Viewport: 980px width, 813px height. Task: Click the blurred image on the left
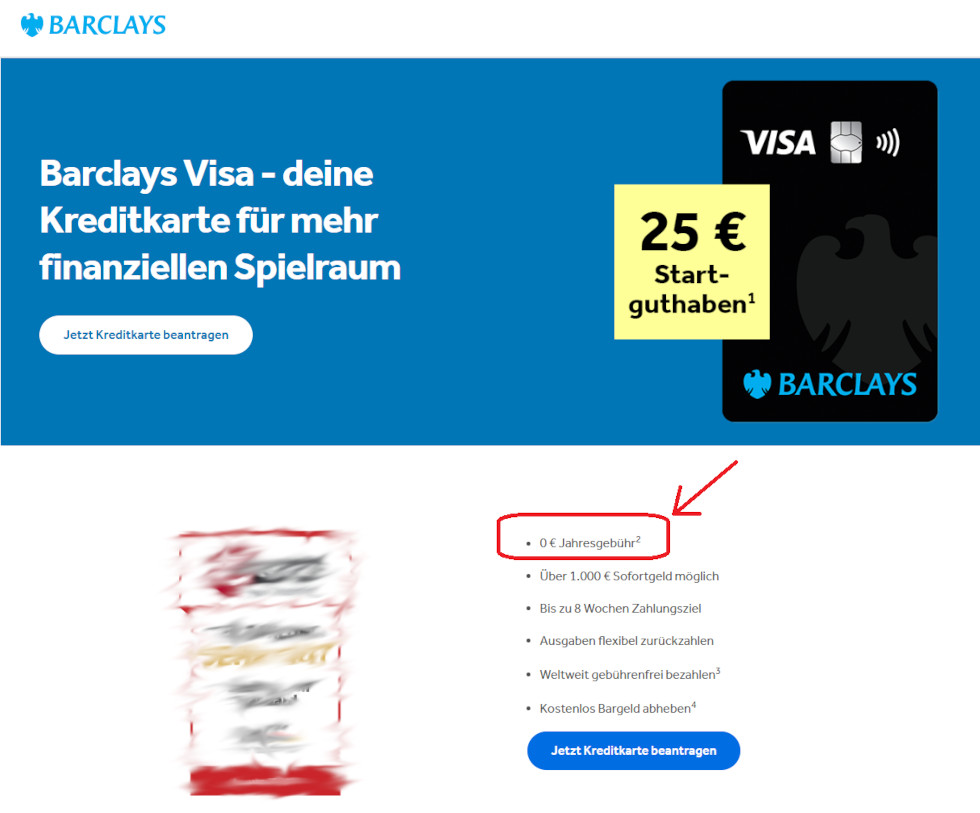click(x=264, y=662)
